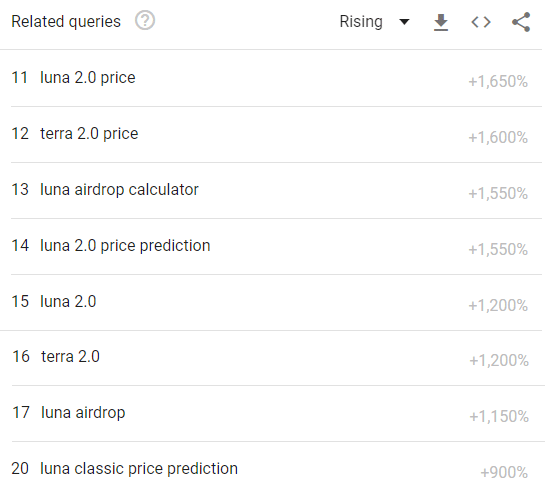Open 'luna 2.0 price prediction' query

pyautogui.click(x=125, y=246)
